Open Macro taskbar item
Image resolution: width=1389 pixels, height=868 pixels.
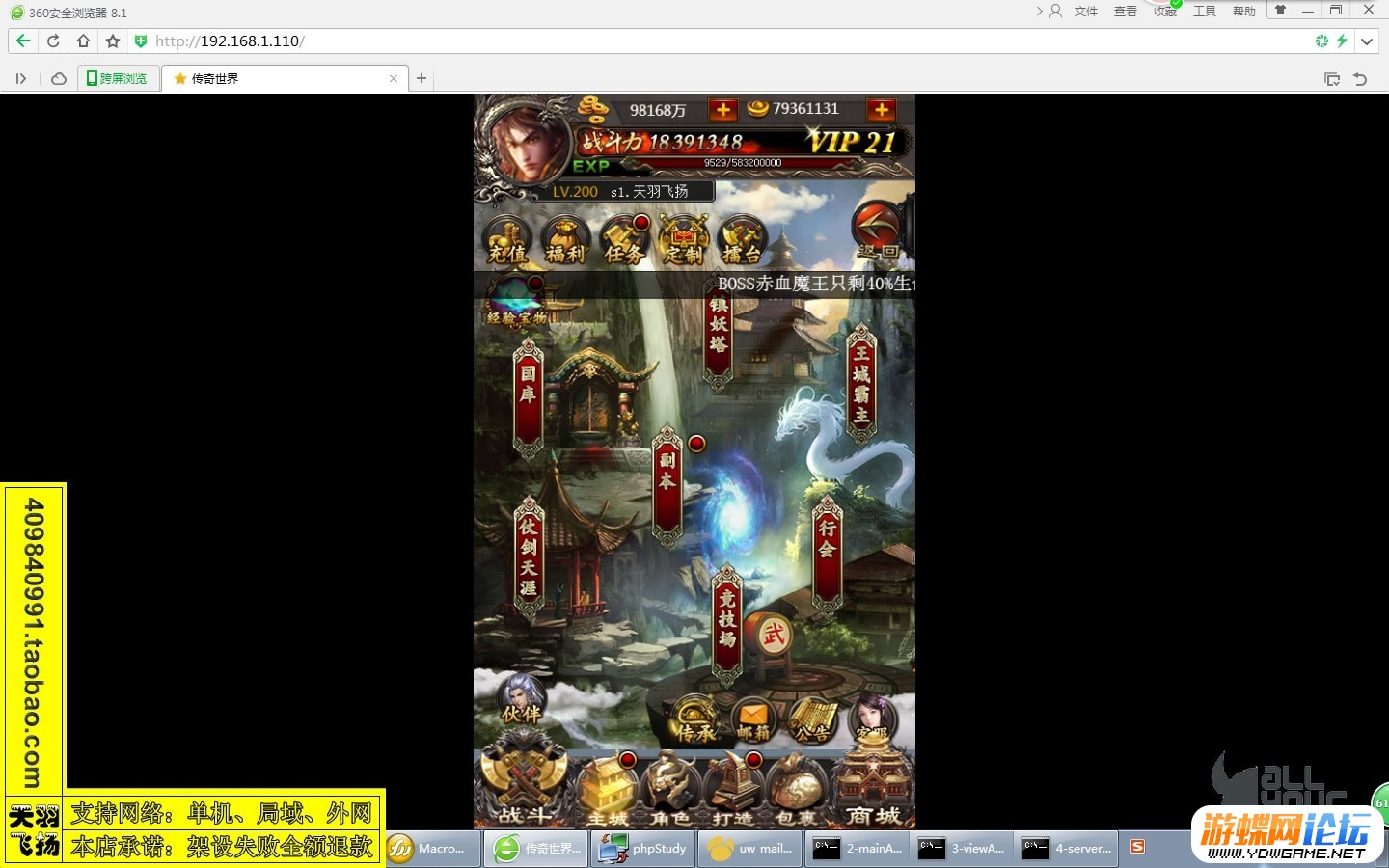point(431,849)
